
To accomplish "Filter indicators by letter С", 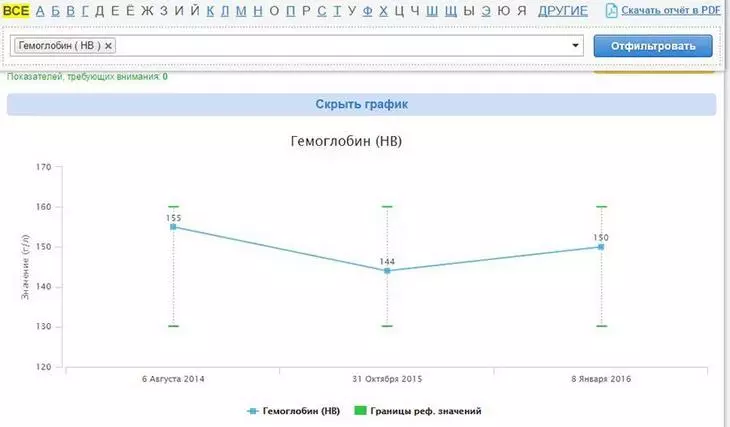I will 321,10.
